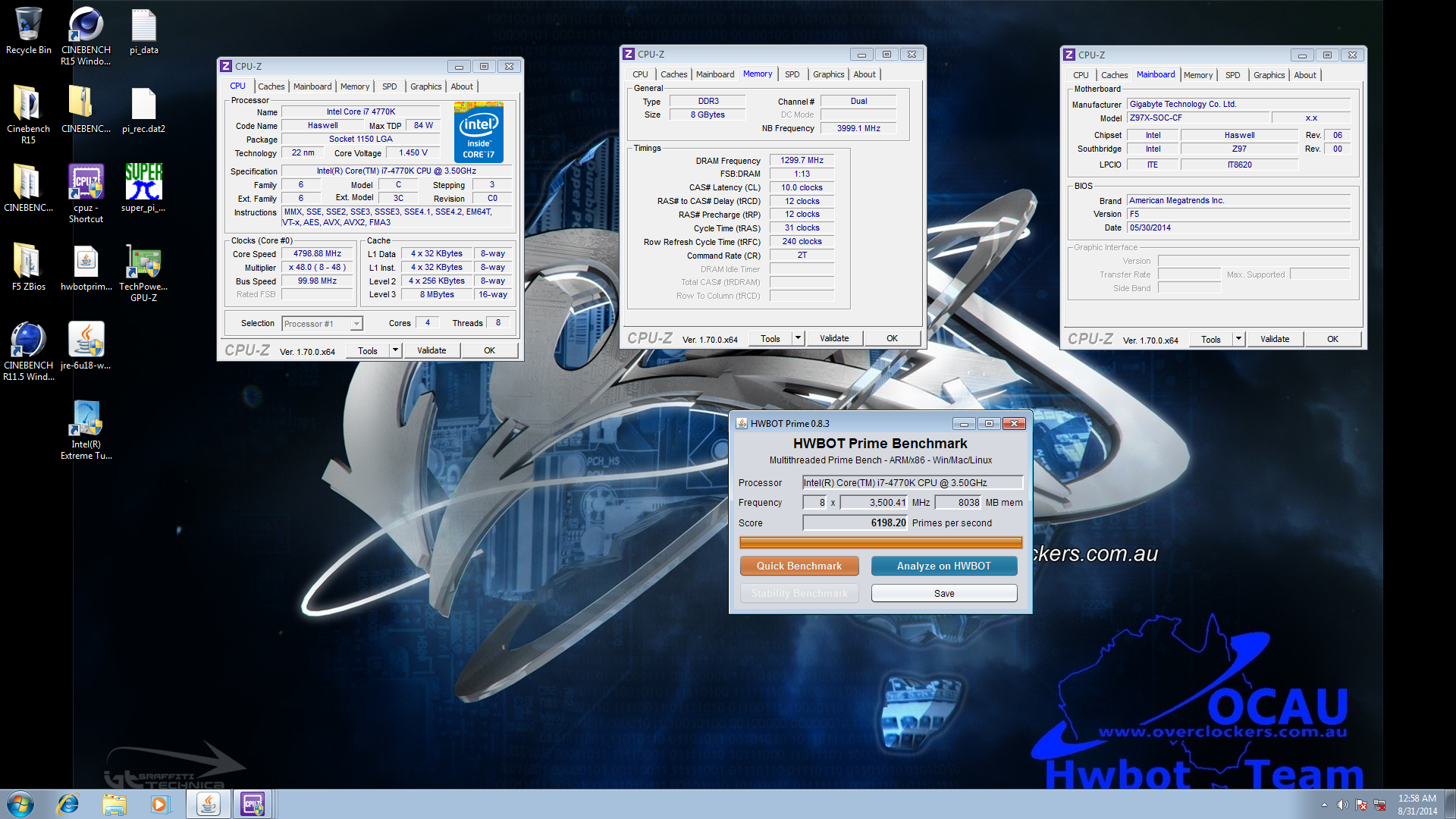The width and height of the screenshot is (1456, 819).
Task: Launch TechPowerUp GPU-Z desktop icon
Action: pyautogui.click(x=144, y=273)
